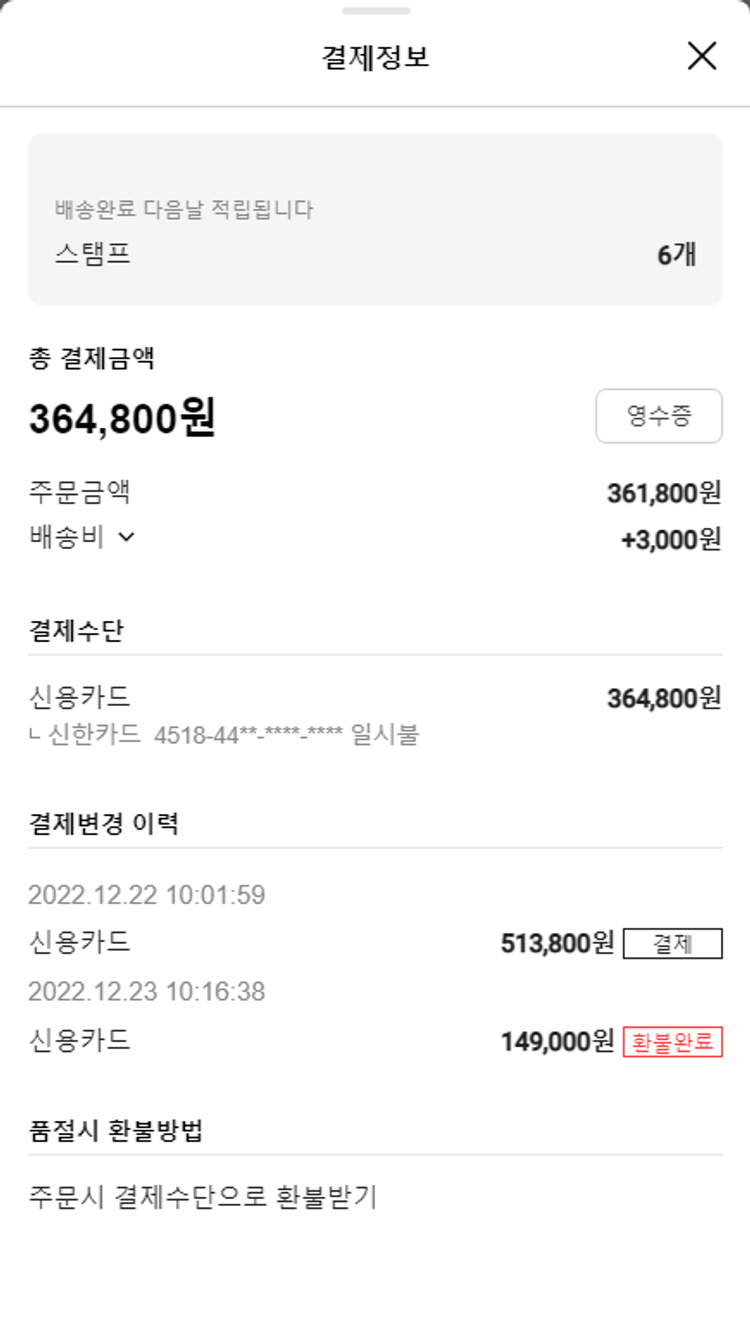Click the 결제변경 이력 section header
The image size is (750, 1317).
[x=104, y=824]
